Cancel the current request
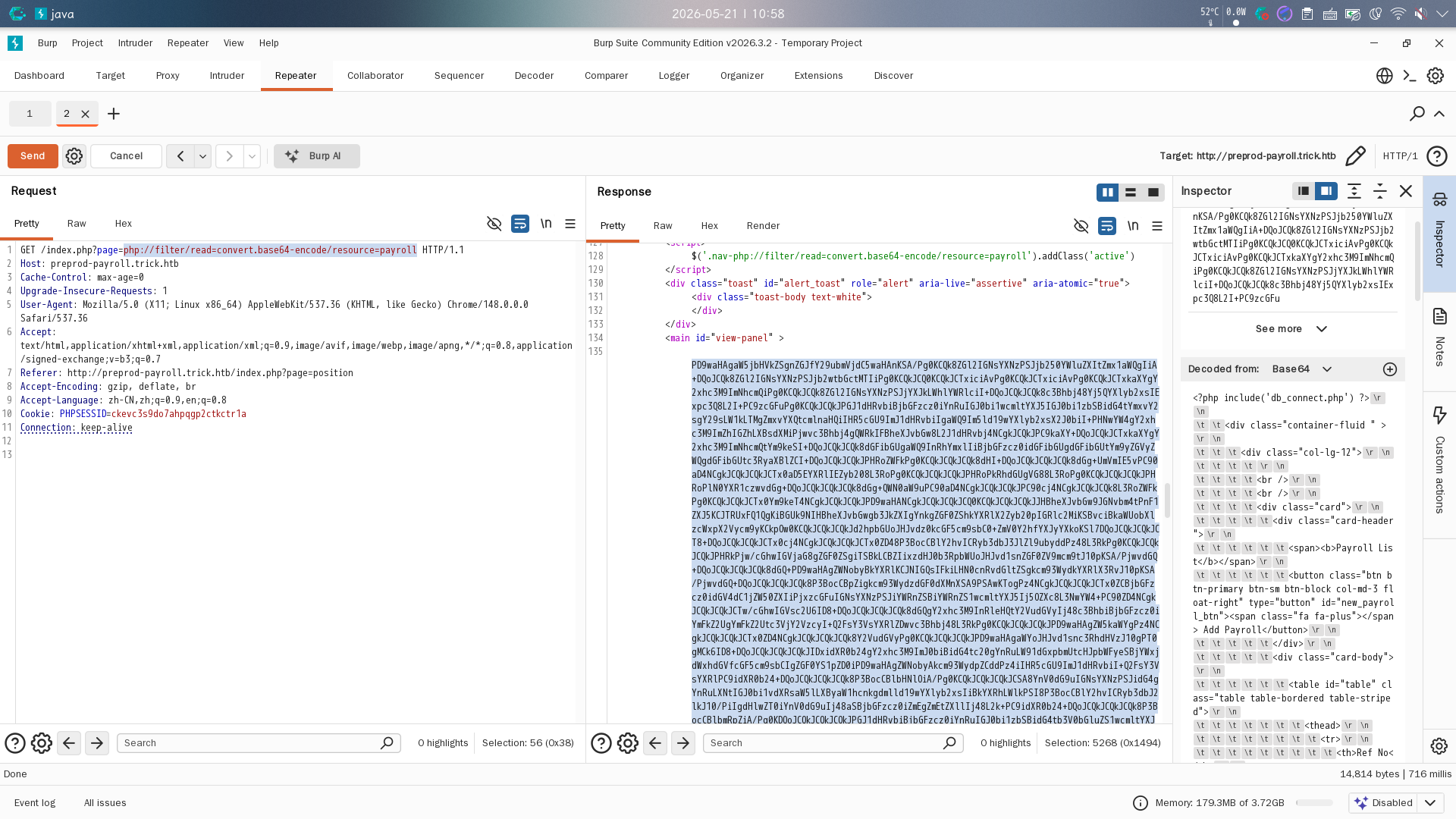The height and width of the screenshot is (819, 1456). click(126, 156)
